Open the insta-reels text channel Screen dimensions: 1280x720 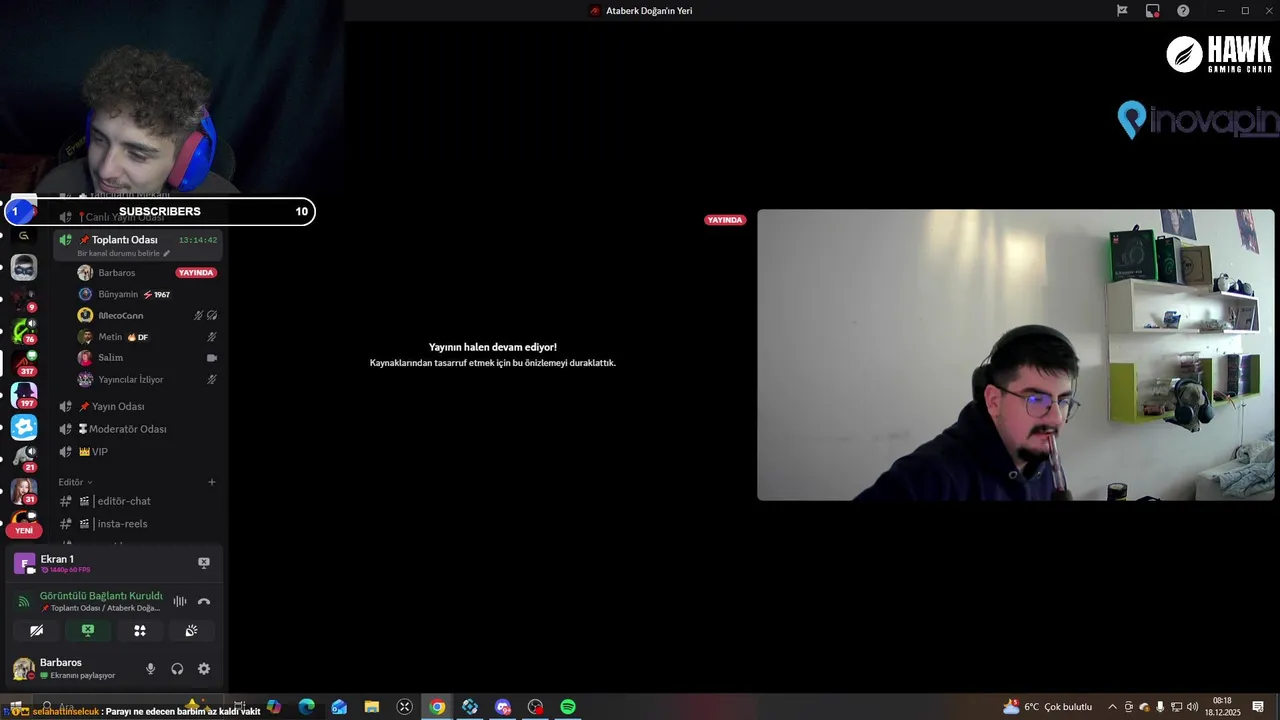138,524
